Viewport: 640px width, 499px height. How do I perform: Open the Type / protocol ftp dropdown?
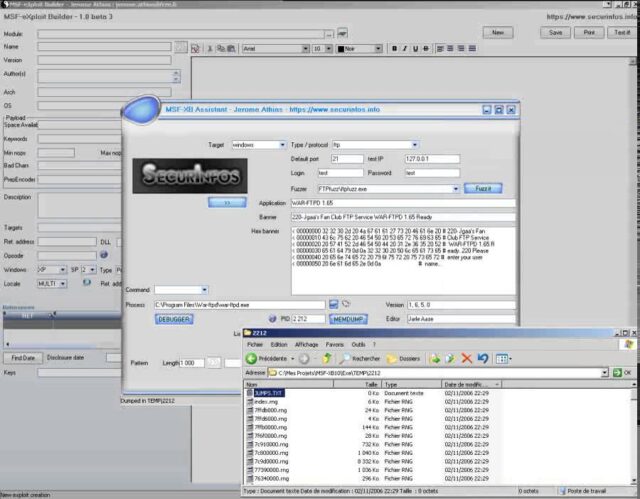(x=415, y=145)
